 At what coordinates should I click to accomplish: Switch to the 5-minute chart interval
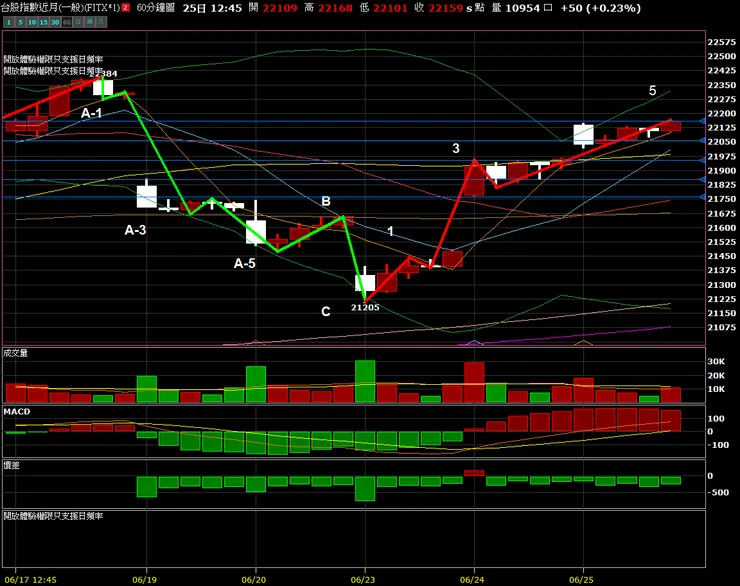coord(20,22)
